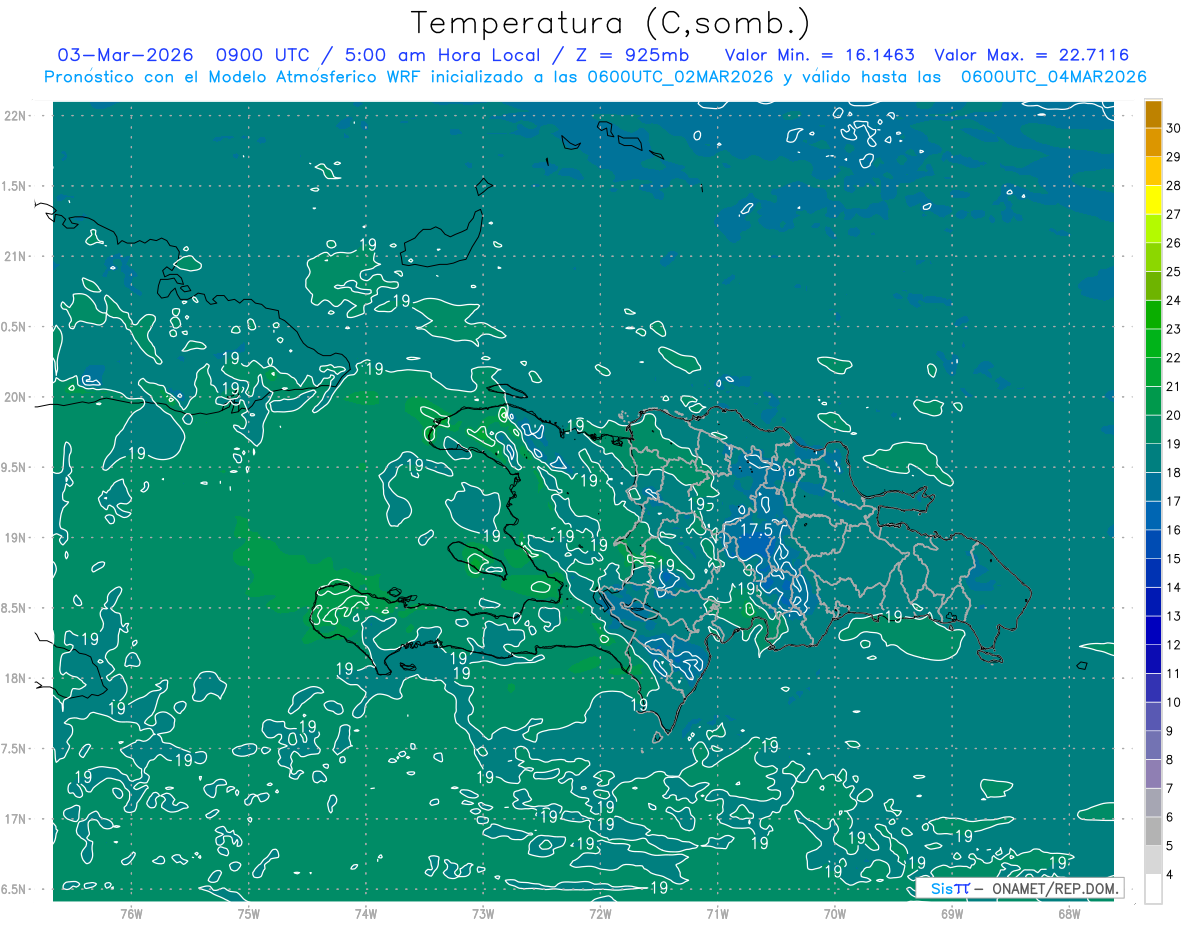Click the '71W' longitude axis label
This screenshot has width=1200, height=927.
point(717,913)
